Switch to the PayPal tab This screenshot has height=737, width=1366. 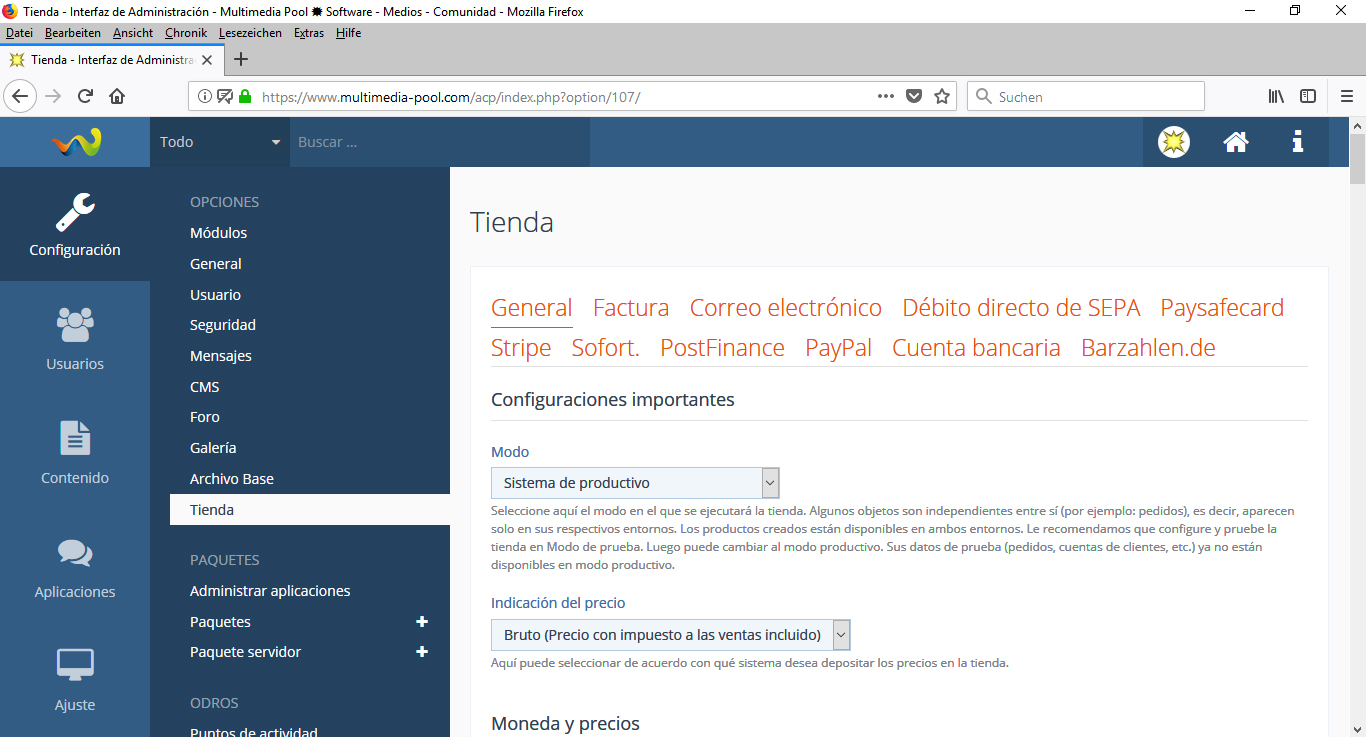tap(838, 348)
